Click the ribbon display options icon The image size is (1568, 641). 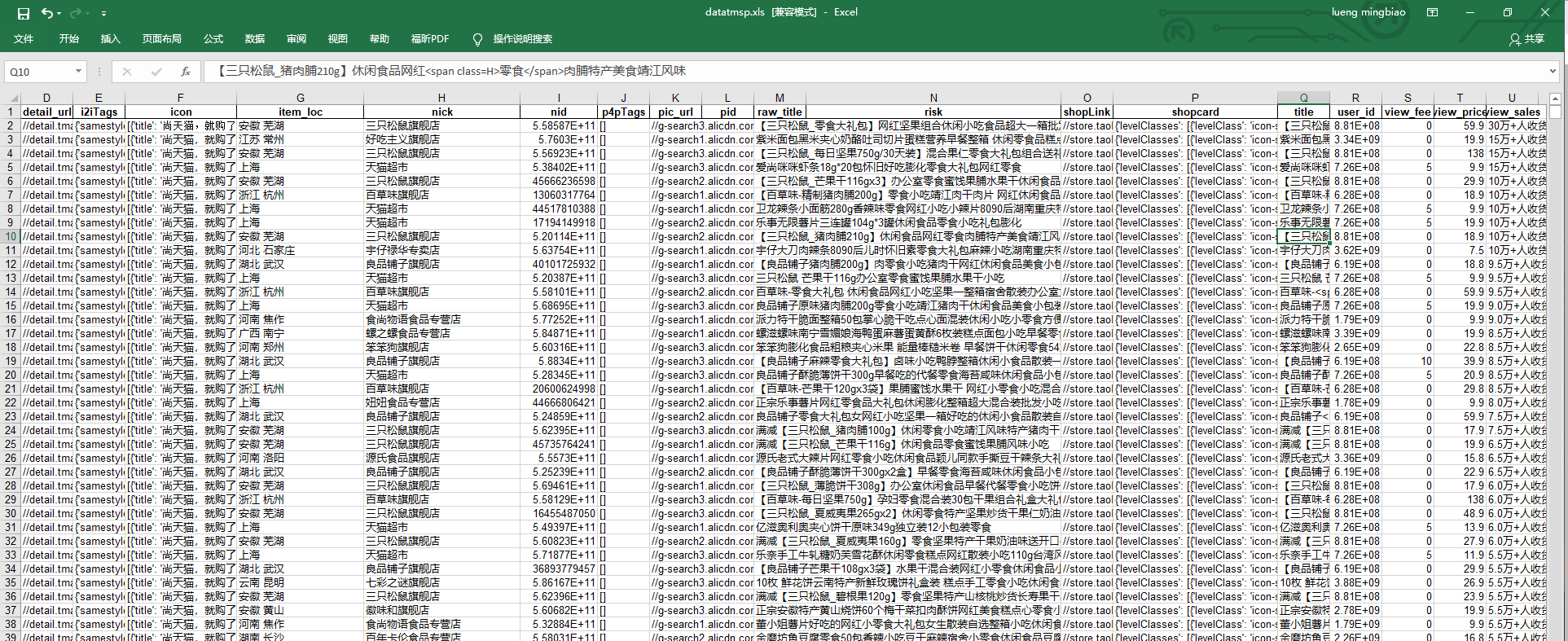point(1433,12)
